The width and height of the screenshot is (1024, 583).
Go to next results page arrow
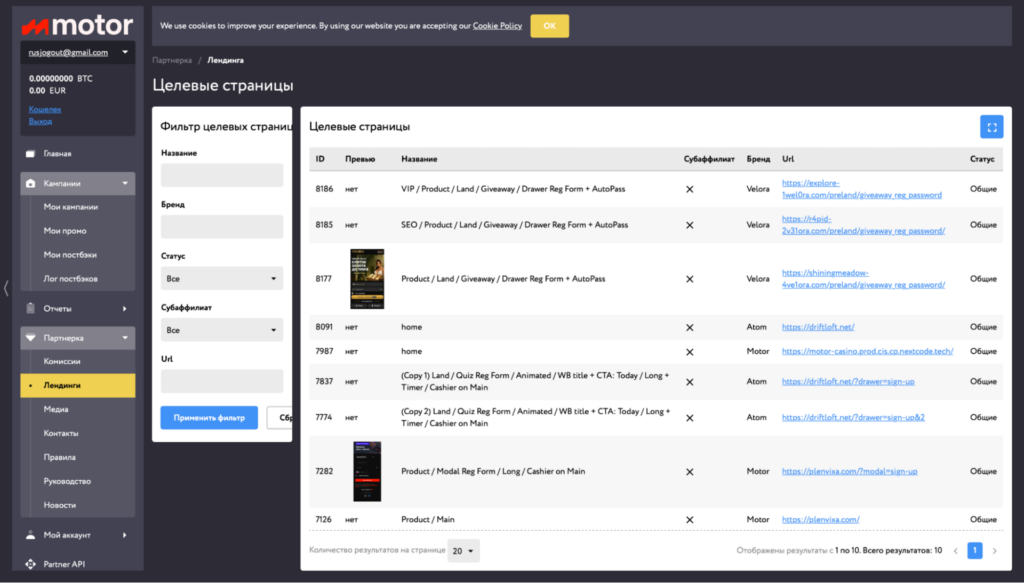pos(995,551)
